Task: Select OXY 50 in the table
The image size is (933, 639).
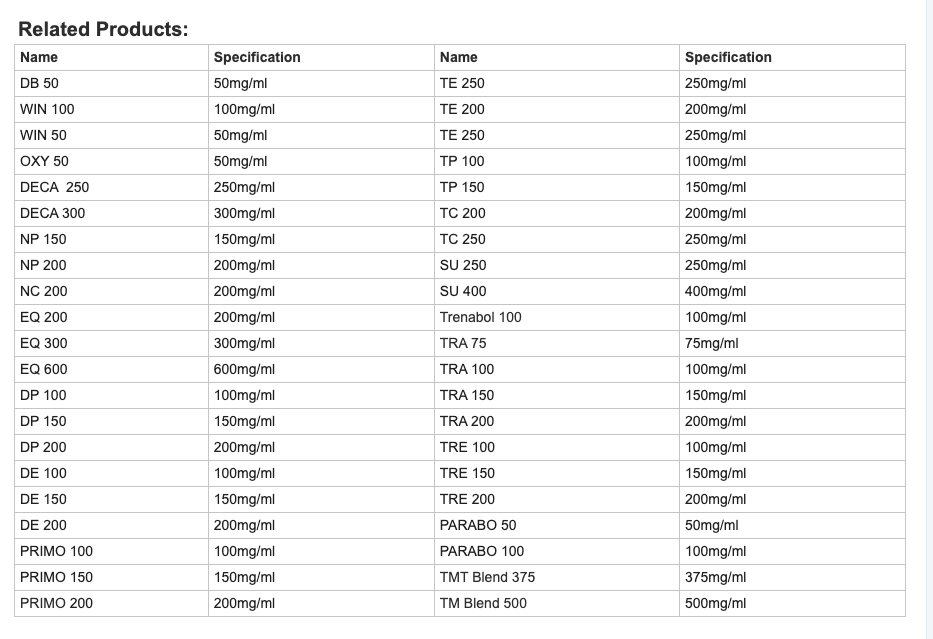Action: [44, 161]
